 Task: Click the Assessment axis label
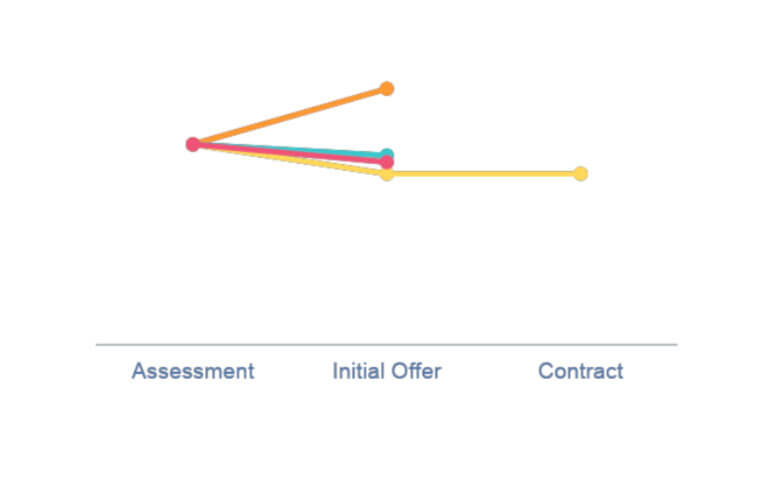pos(193,371)
